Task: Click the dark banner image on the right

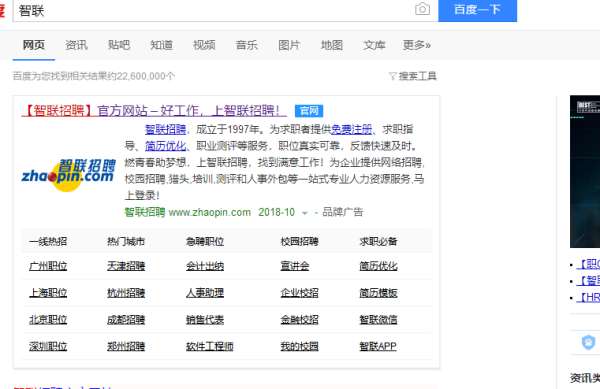Action: coord(585,172)
